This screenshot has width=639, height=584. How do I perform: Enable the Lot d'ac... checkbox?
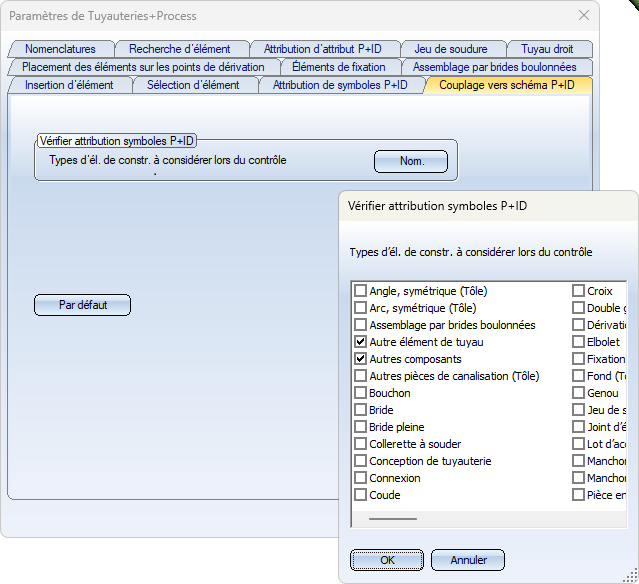point(578,443)
